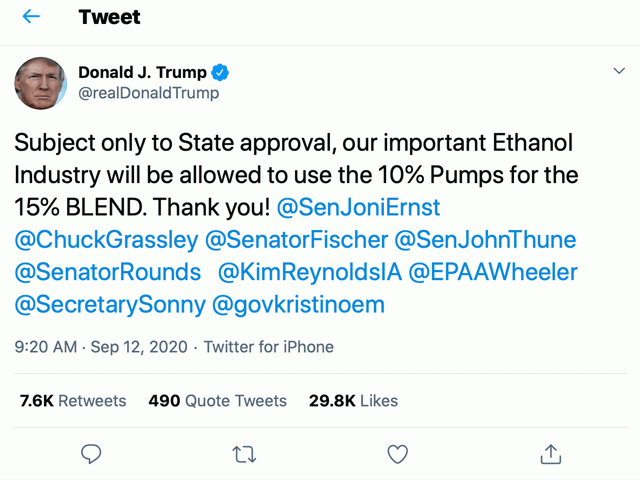The height and width of the screenshot is (480, 640).
Task: Reply to the tweet via speech bubble
Action: tap(91, 454)
